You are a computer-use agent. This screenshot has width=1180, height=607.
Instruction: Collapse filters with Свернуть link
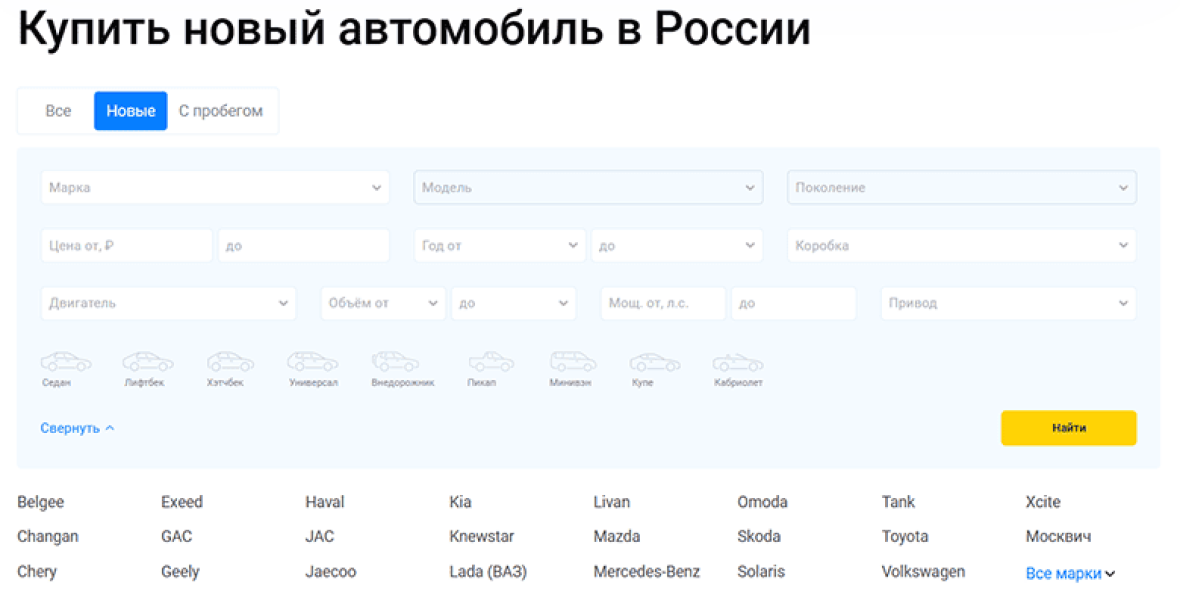78,428
